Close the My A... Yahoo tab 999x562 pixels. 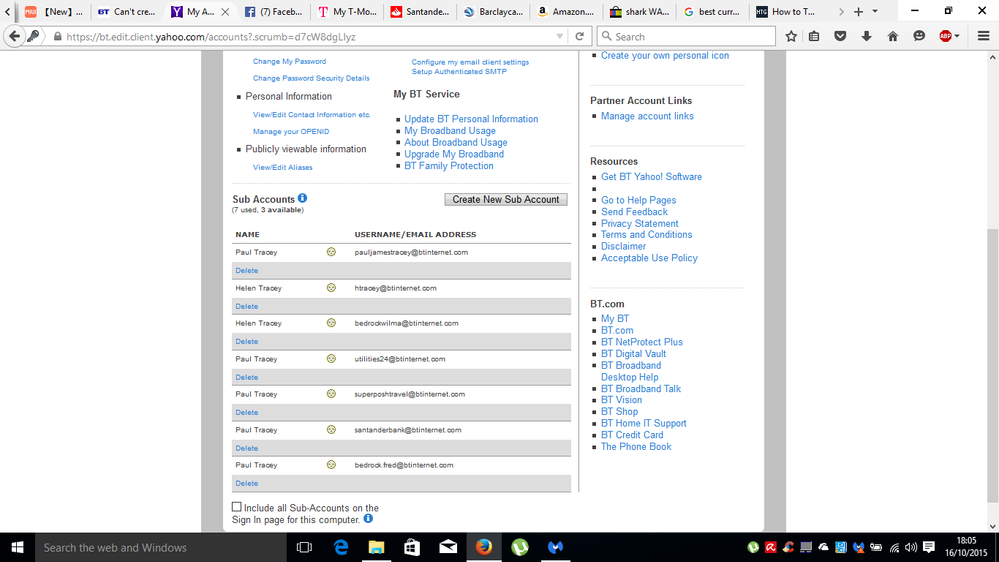point(226,11)
